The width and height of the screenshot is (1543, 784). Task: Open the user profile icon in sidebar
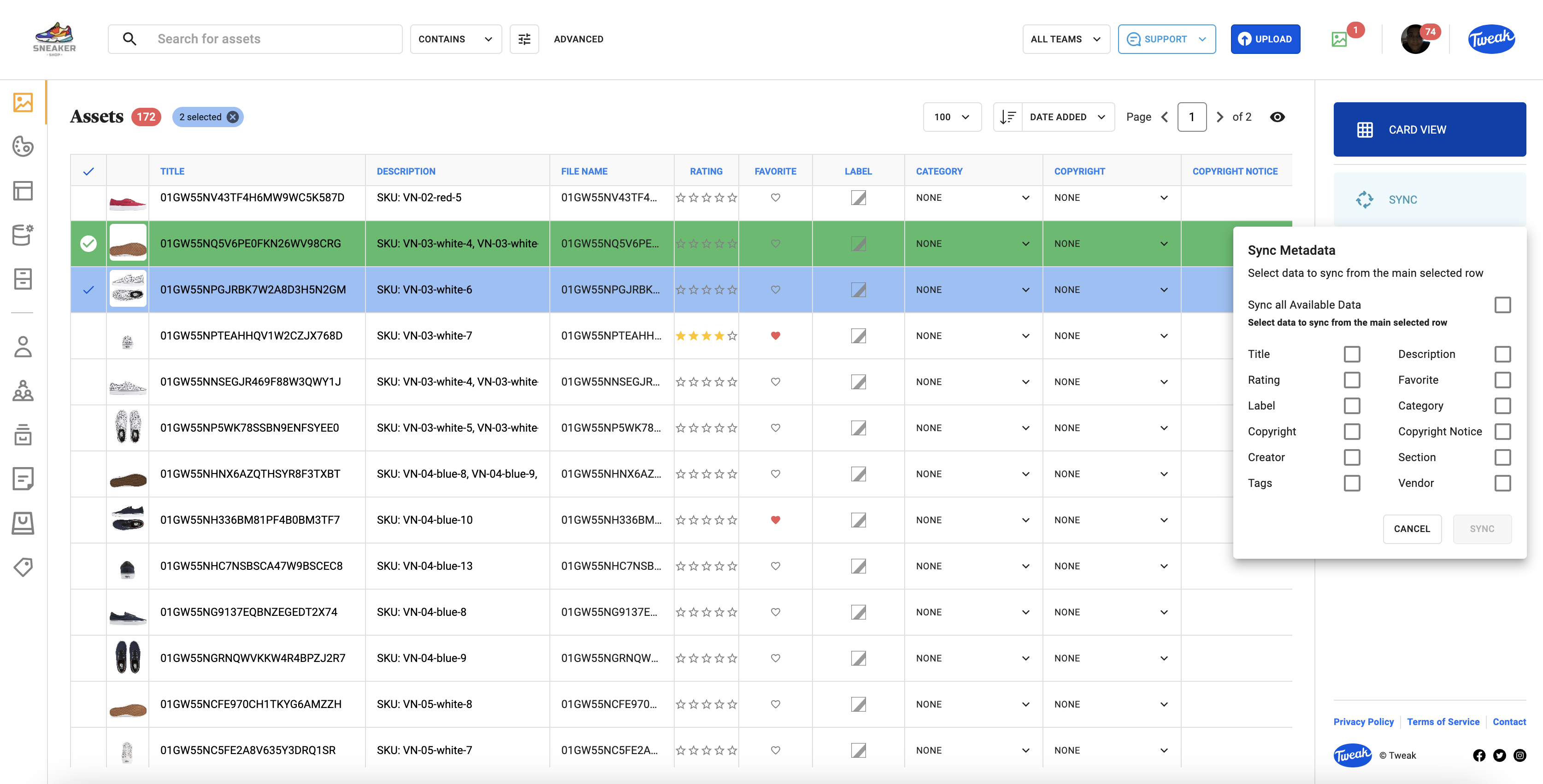click(x=23, y=346)
